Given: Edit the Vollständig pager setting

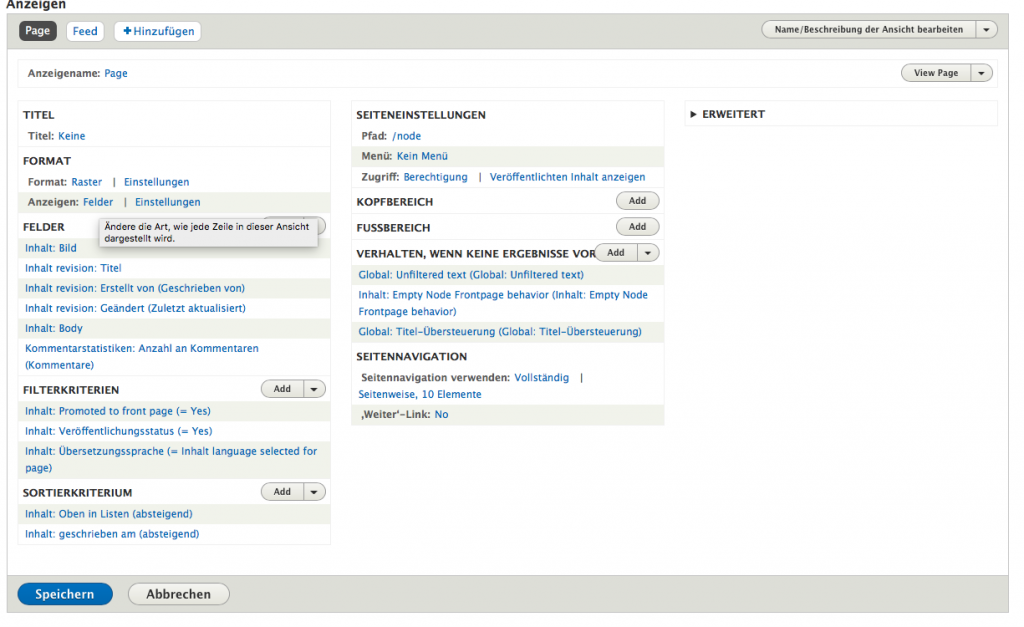Looking at the screenshot, I should 541,378.
